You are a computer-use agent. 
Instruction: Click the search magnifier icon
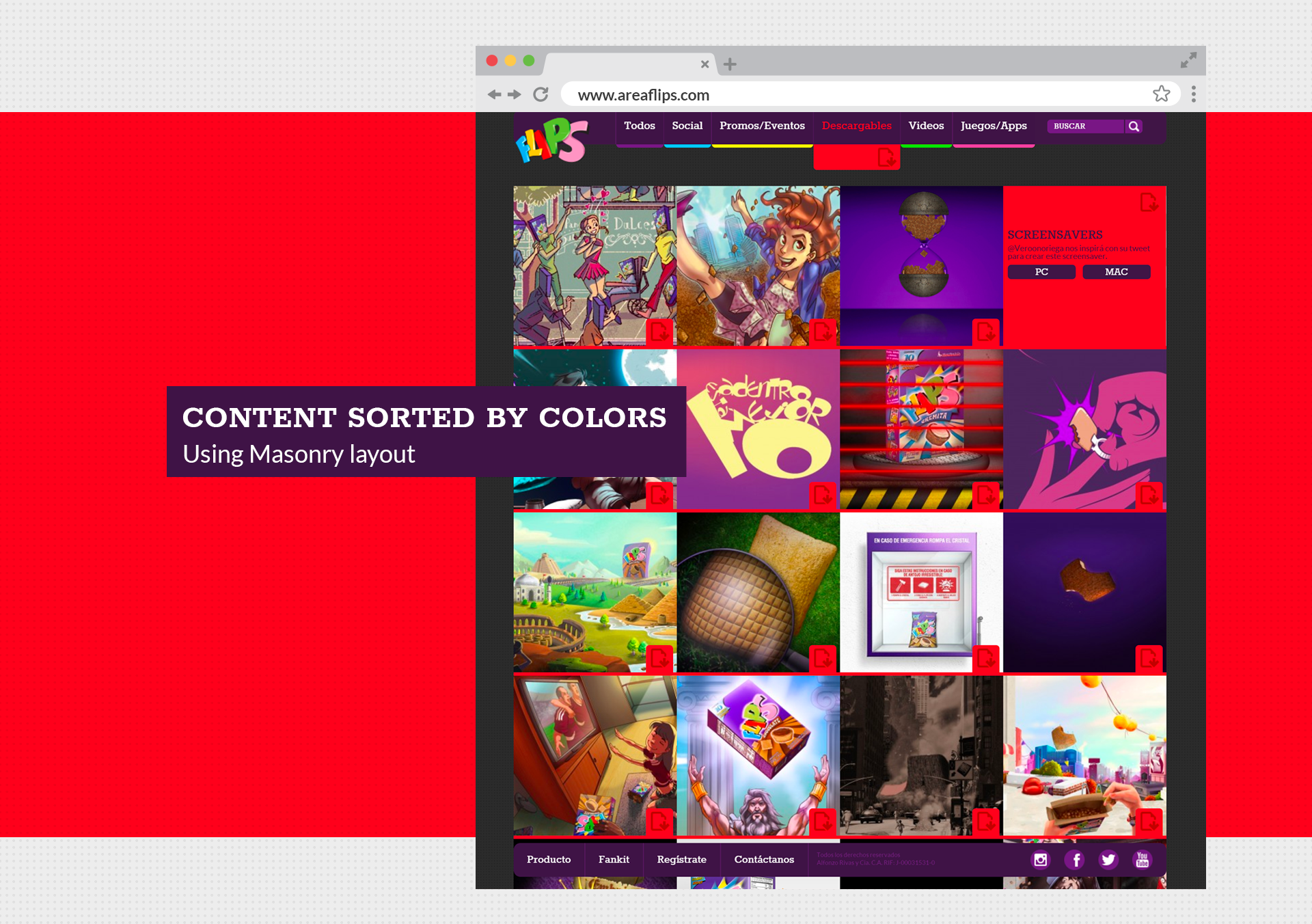[1134, 126]
